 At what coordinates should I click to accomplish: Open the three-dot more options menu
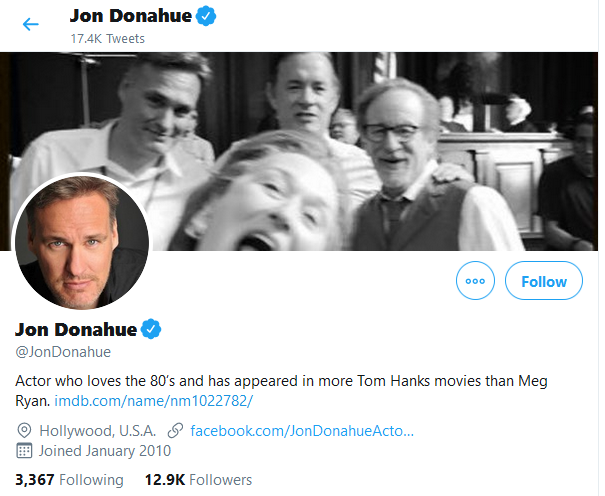tap(475, 281)
